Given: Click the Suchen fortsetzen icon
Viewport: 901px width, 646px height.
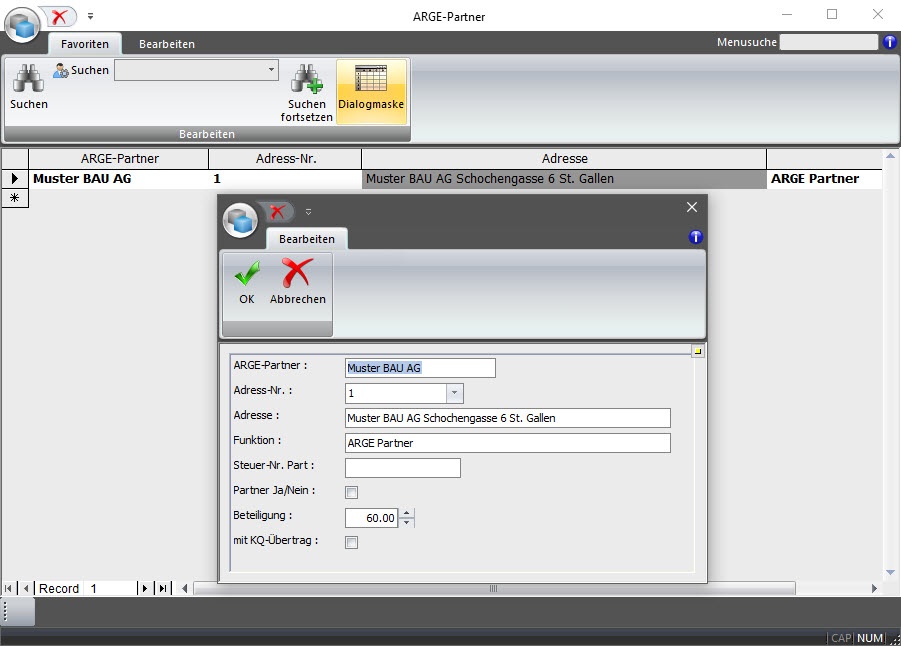Looking at the screenshot, I should (306, 80).
